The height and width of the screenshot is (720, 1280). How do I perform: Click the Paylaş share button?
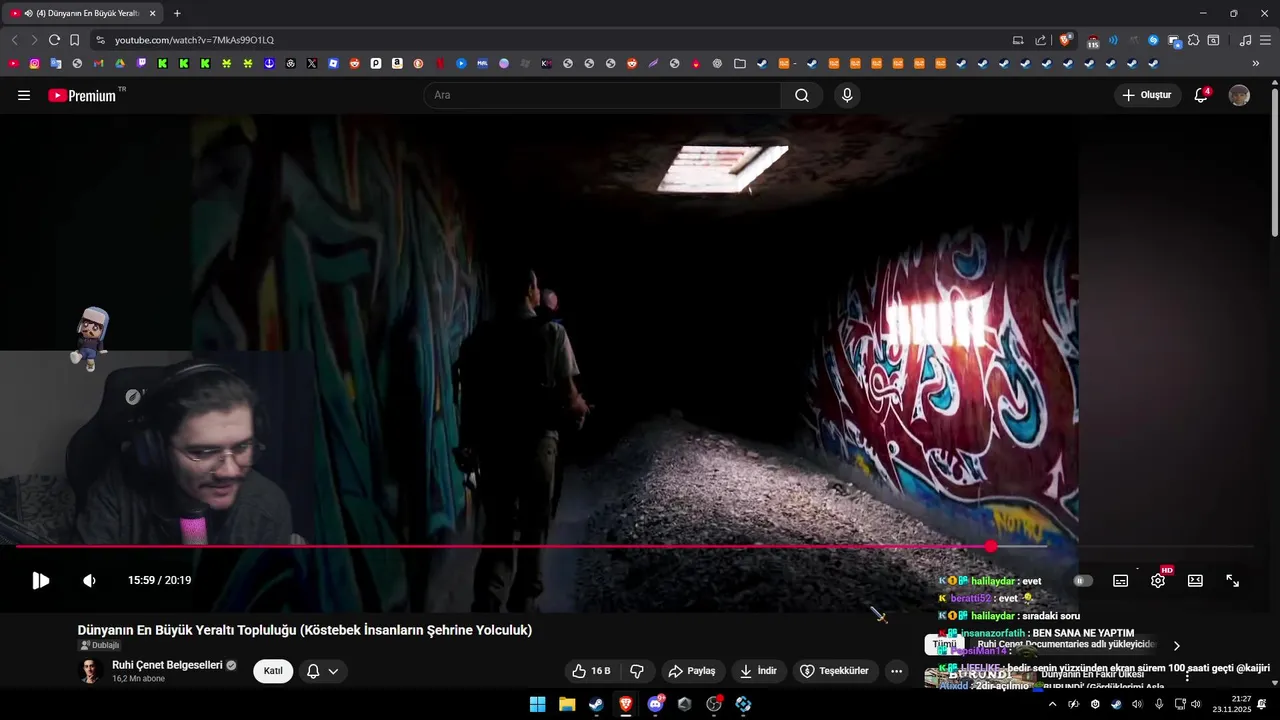point(692,671)
